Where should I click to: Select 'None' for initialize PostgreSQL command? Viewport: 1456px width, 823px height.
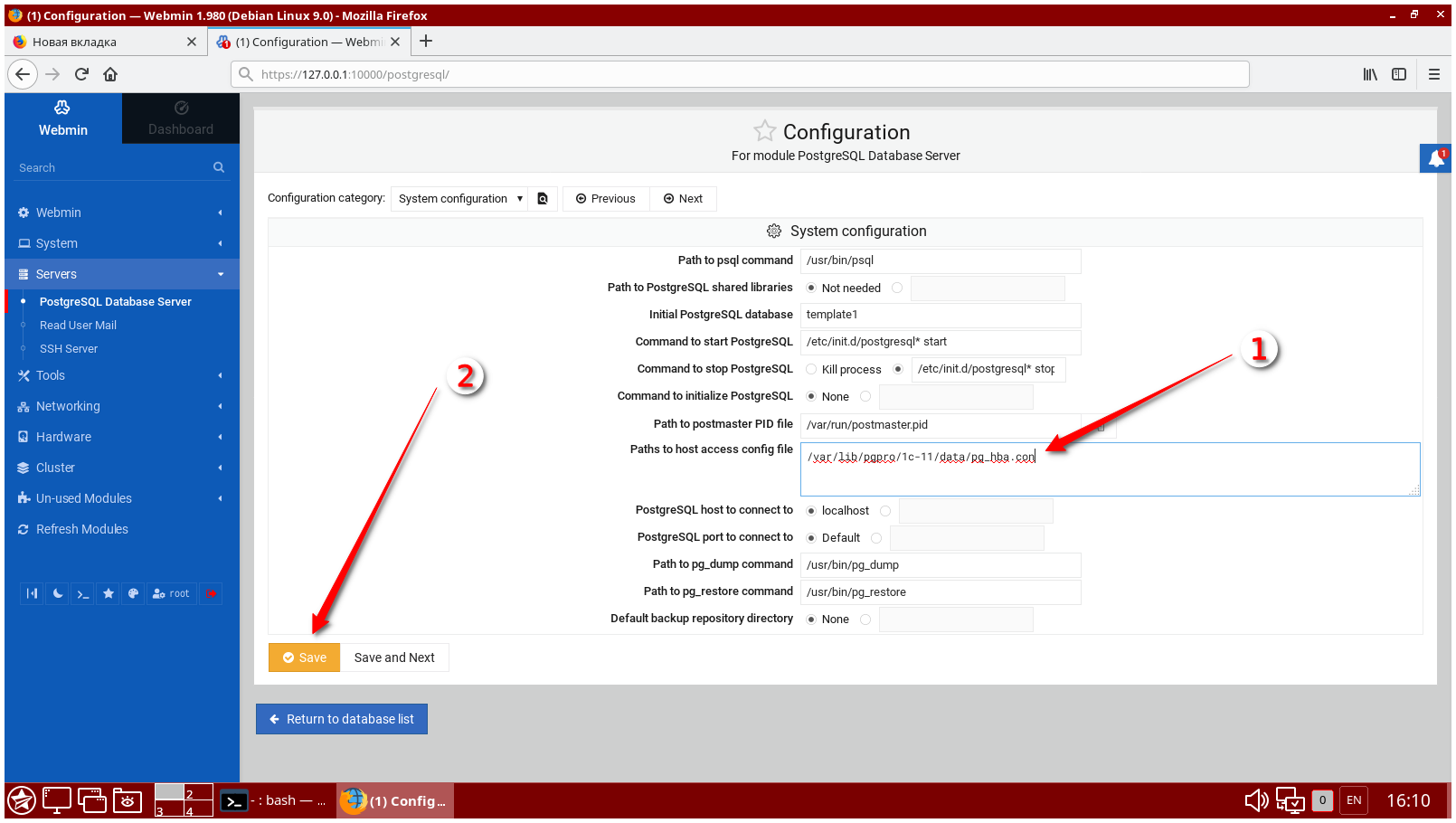pyautogui.click(x=811, y=396)
